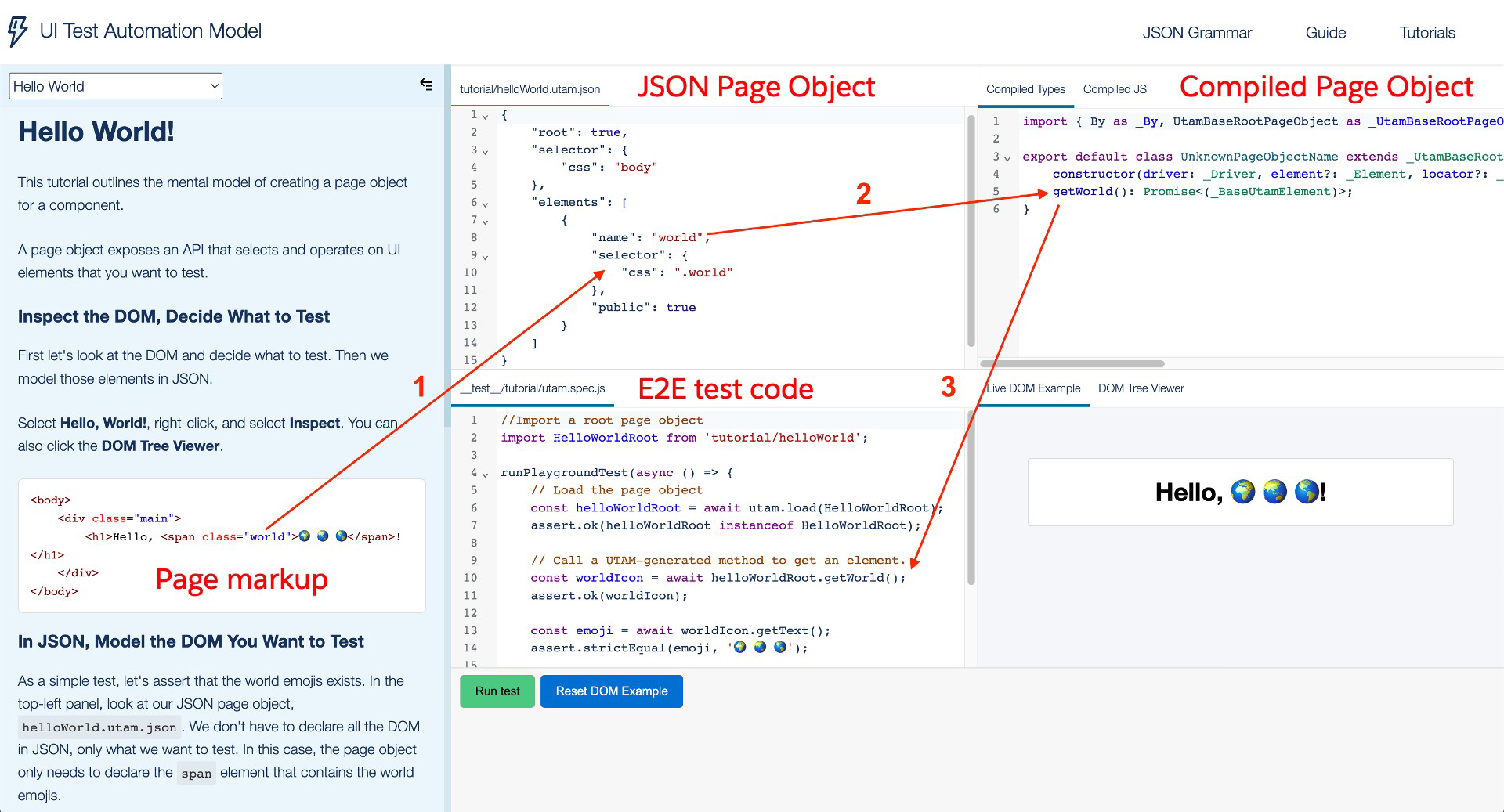Select the __test__/tutorial/utam.spec.js tab

(533, 388)
